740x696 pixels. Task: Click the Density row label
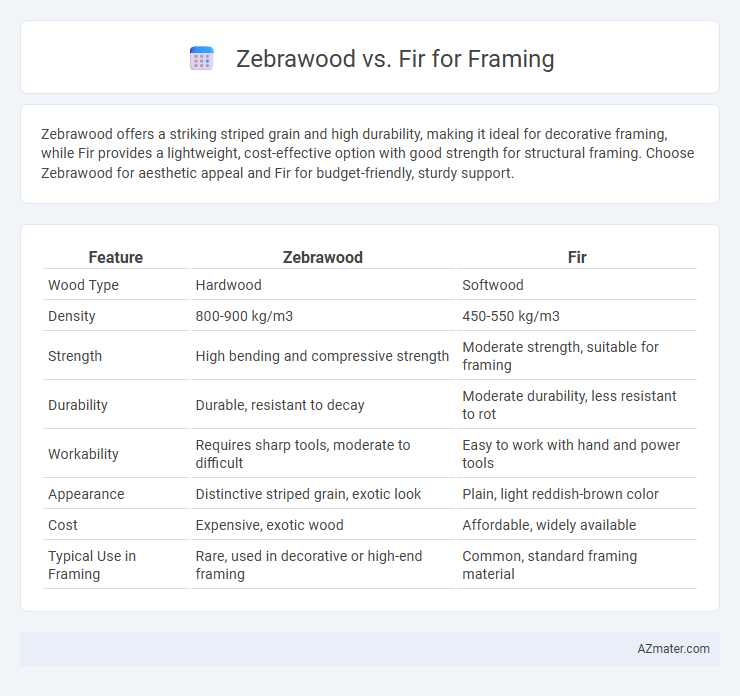tap(72, 316)
